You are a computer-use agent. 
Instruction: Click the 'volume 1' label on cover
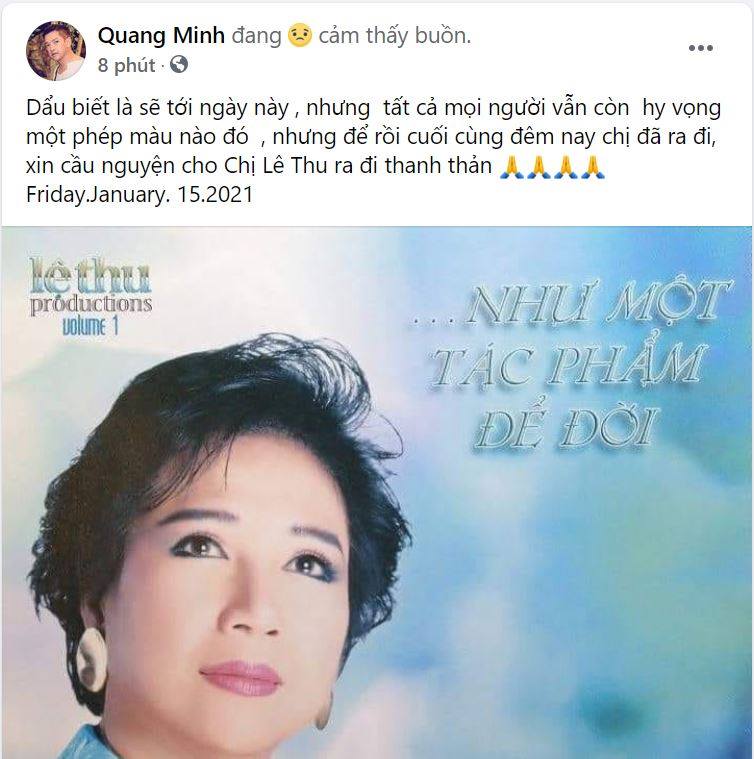90,326
